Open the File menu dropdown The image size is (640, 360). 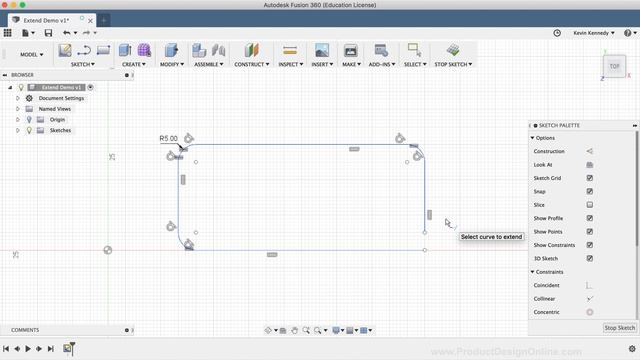[28, 33]
